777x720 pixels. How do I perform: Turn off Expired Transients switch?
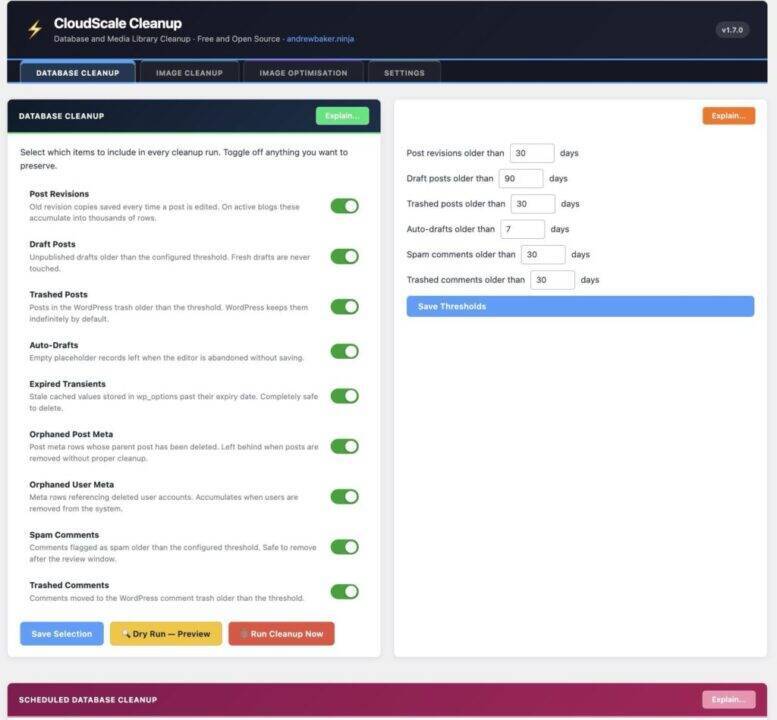point(344,396)
